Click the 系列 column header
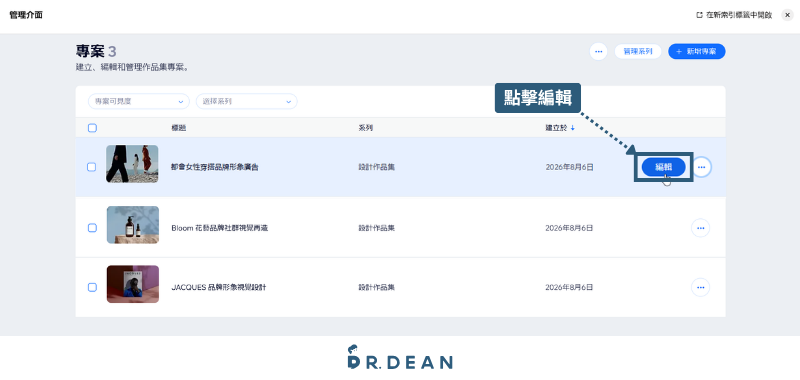 click(x=365, y=128)
